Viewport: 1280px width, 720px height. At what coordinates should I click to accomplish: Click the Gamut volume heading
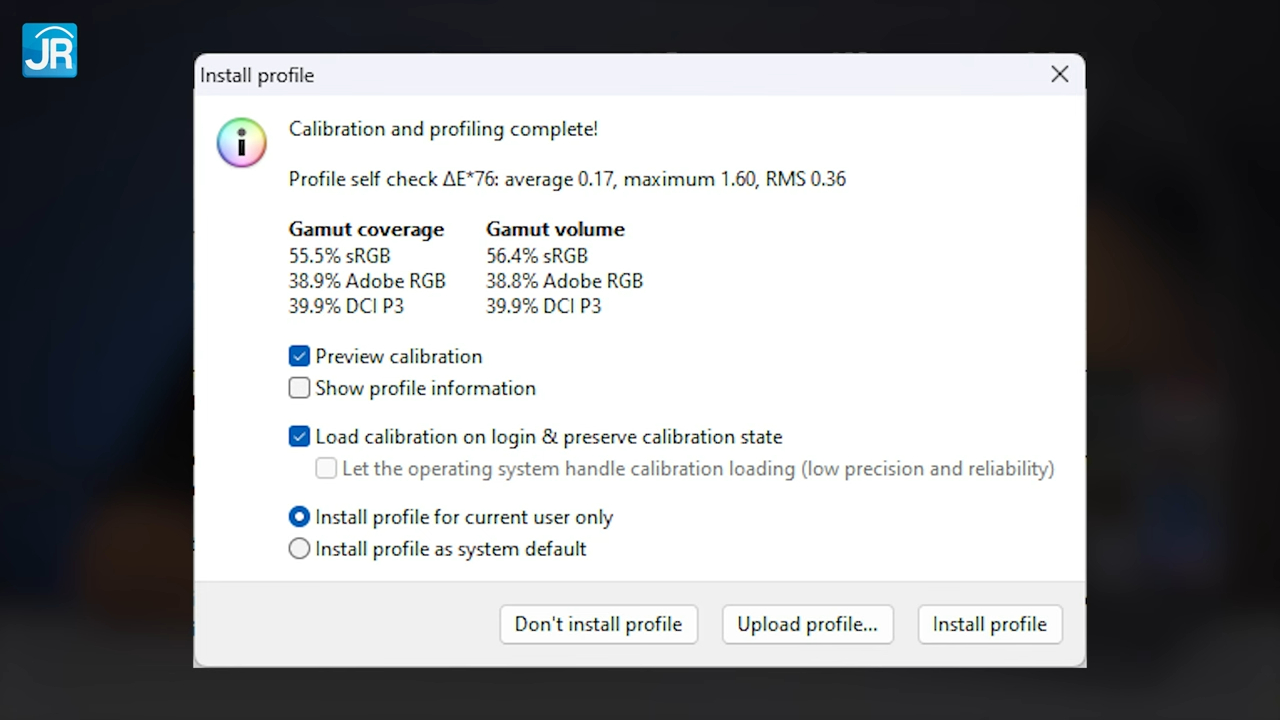pyautogui.click(x=555, y=229)
